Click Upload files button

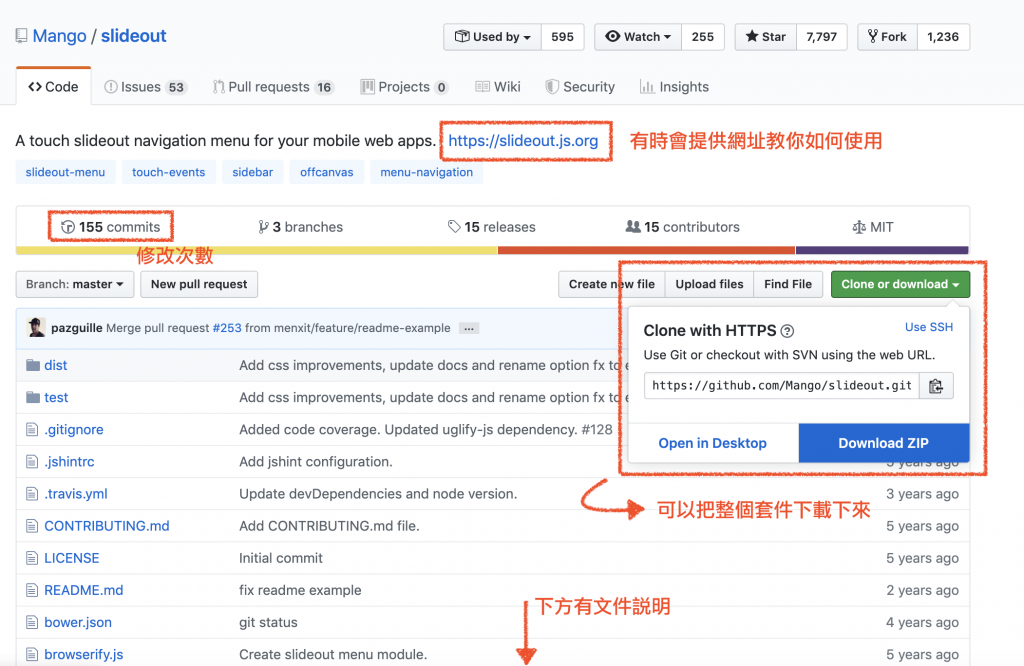coord(709,284)
